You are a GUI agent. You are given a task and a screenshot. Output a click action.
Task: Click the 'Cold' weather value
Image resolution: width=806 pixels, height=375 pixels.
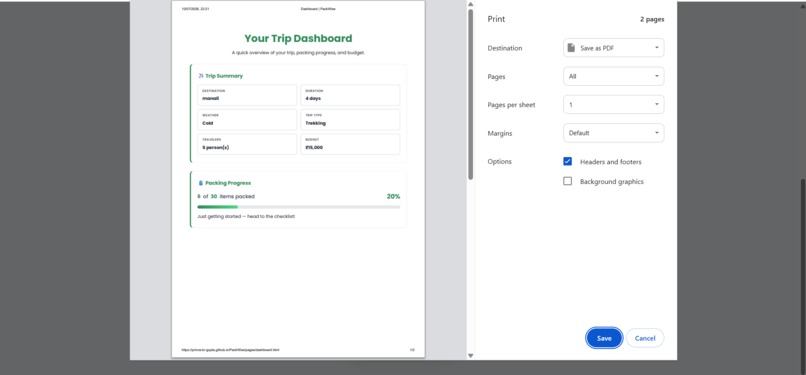(x=208, y=123)
